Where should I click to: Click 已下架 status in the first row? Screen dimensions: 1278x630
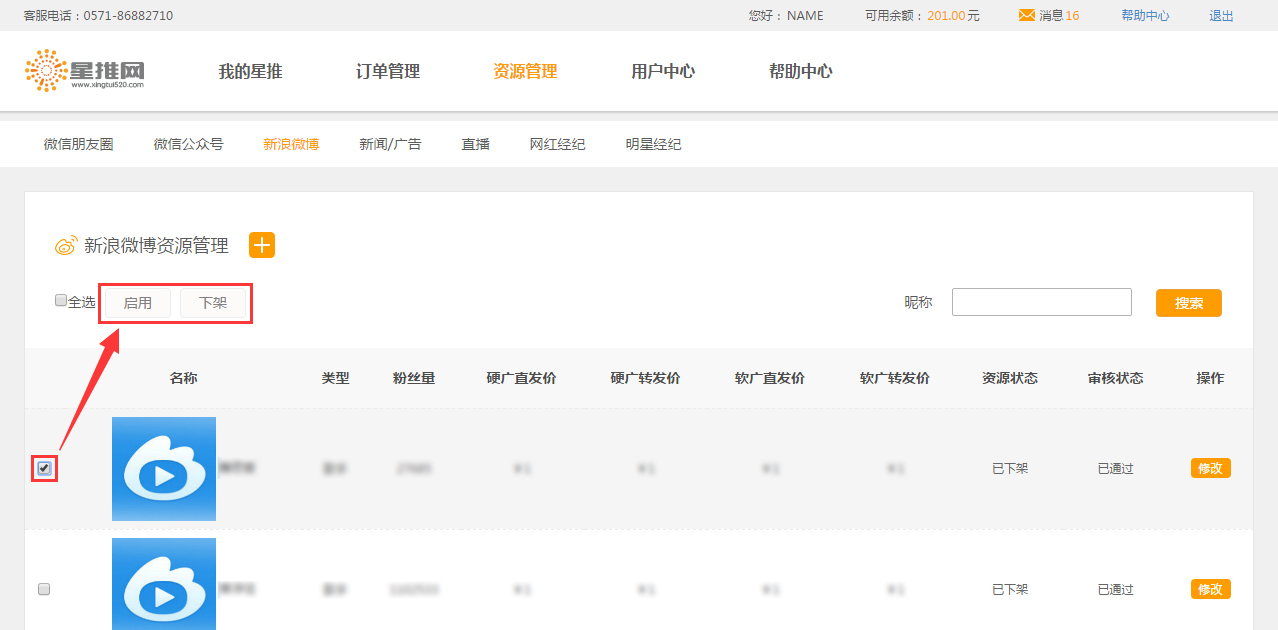1009,468
